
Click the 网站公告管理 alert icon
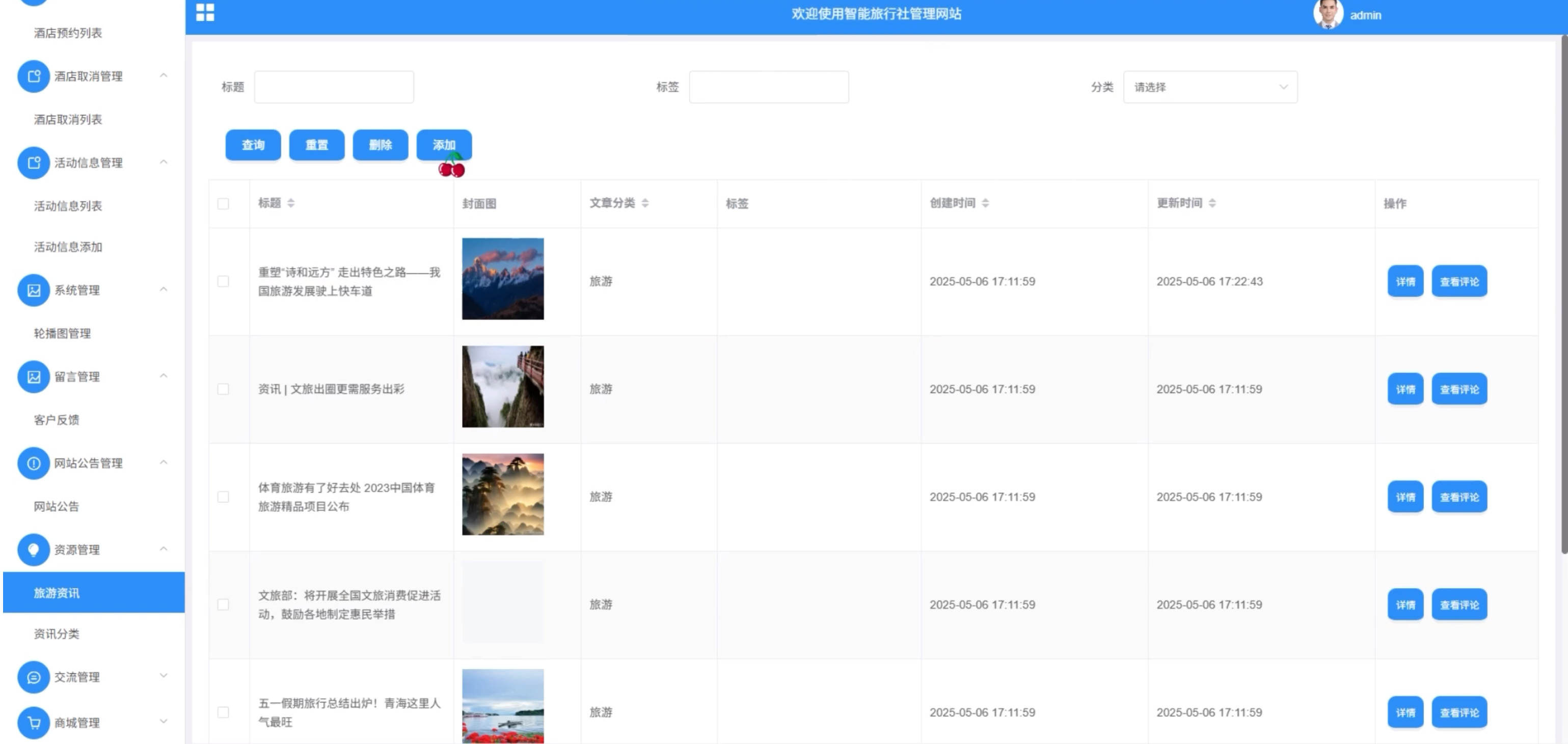(x=34, y=463)
